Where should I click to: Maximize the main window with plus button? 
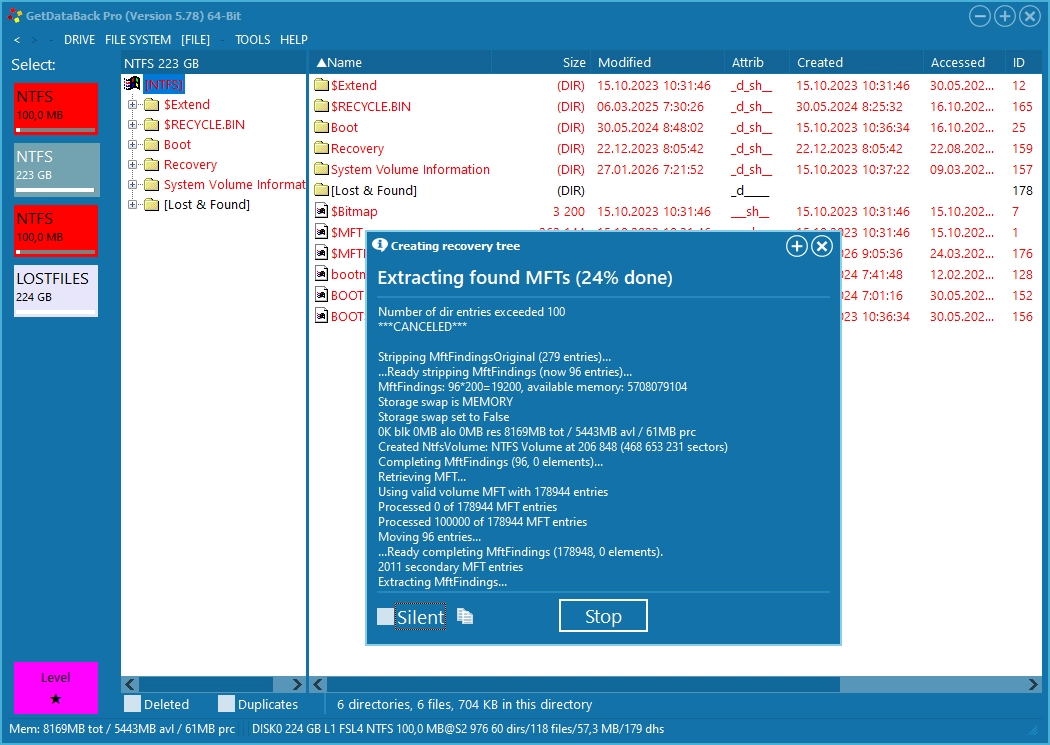click(1004, 16)
